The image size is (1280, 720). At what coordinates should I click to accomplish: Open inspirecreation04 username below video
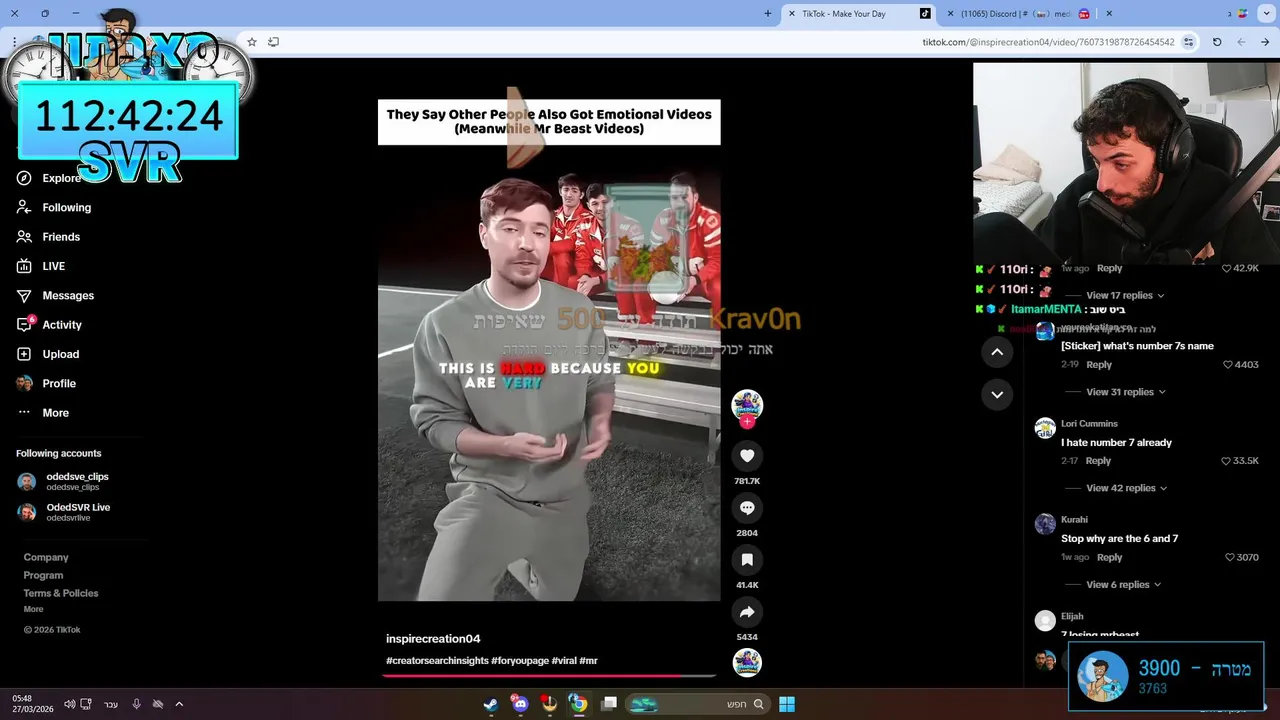click(x=433, y=639)
